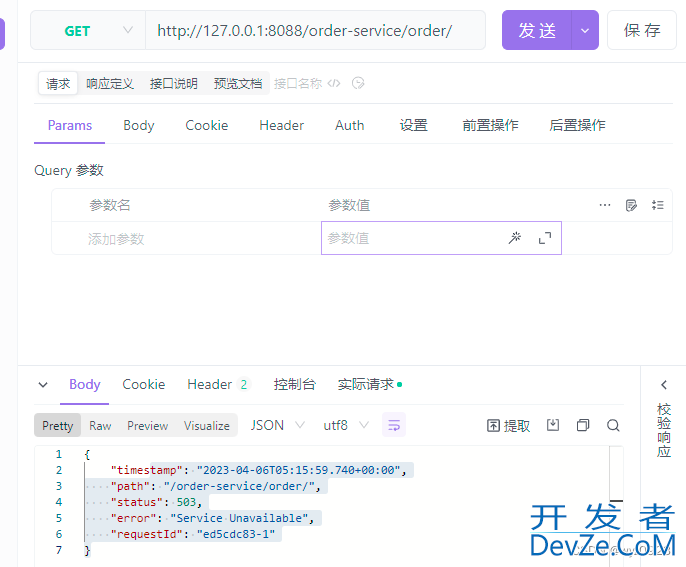The width and height of the screenshot is (686, 567).
Task: Open the 前置操作 pre-operation tab
Action: (x=490, y=126)
